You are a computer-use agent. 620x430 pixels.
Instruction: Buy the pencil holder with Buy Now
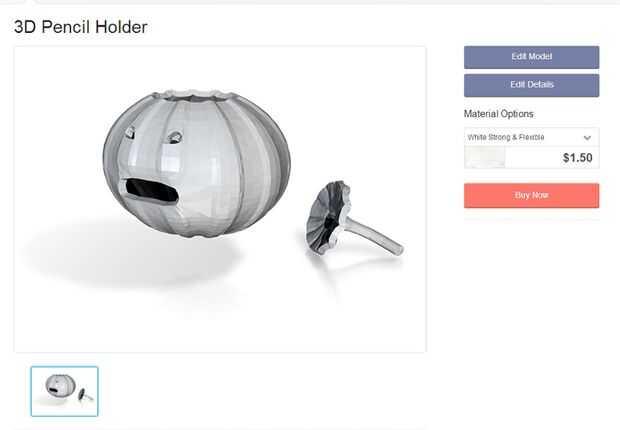click(x=531, y=195)
